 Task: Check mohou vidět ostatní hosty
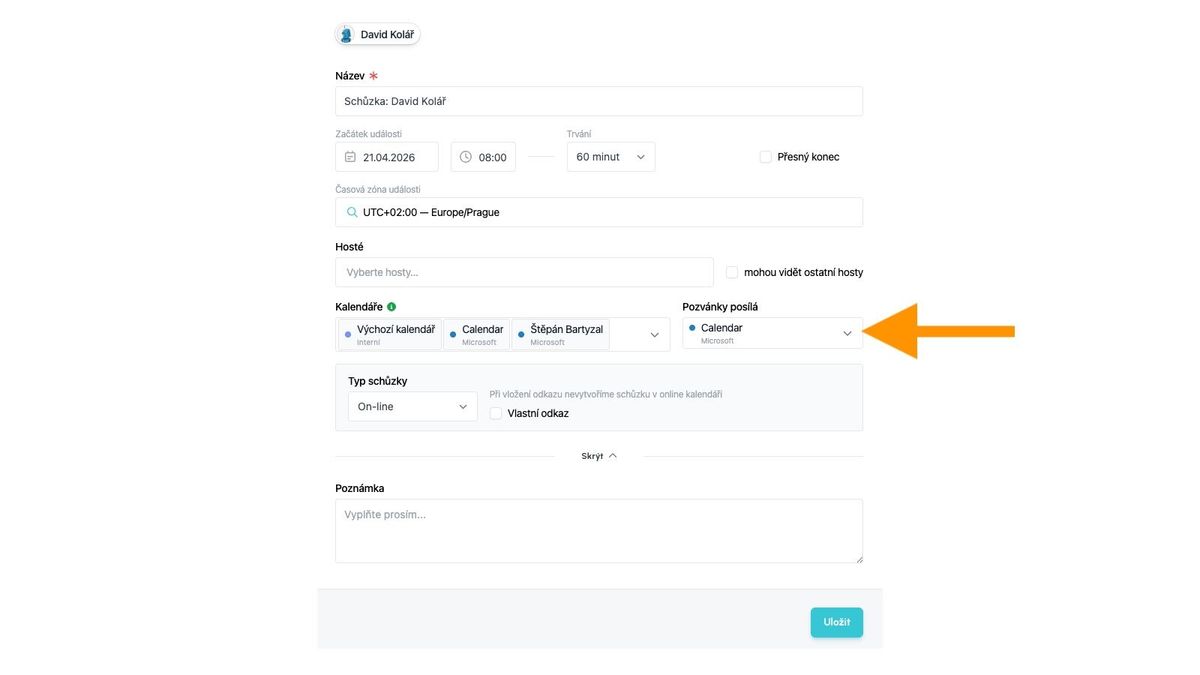coord(732,272)
